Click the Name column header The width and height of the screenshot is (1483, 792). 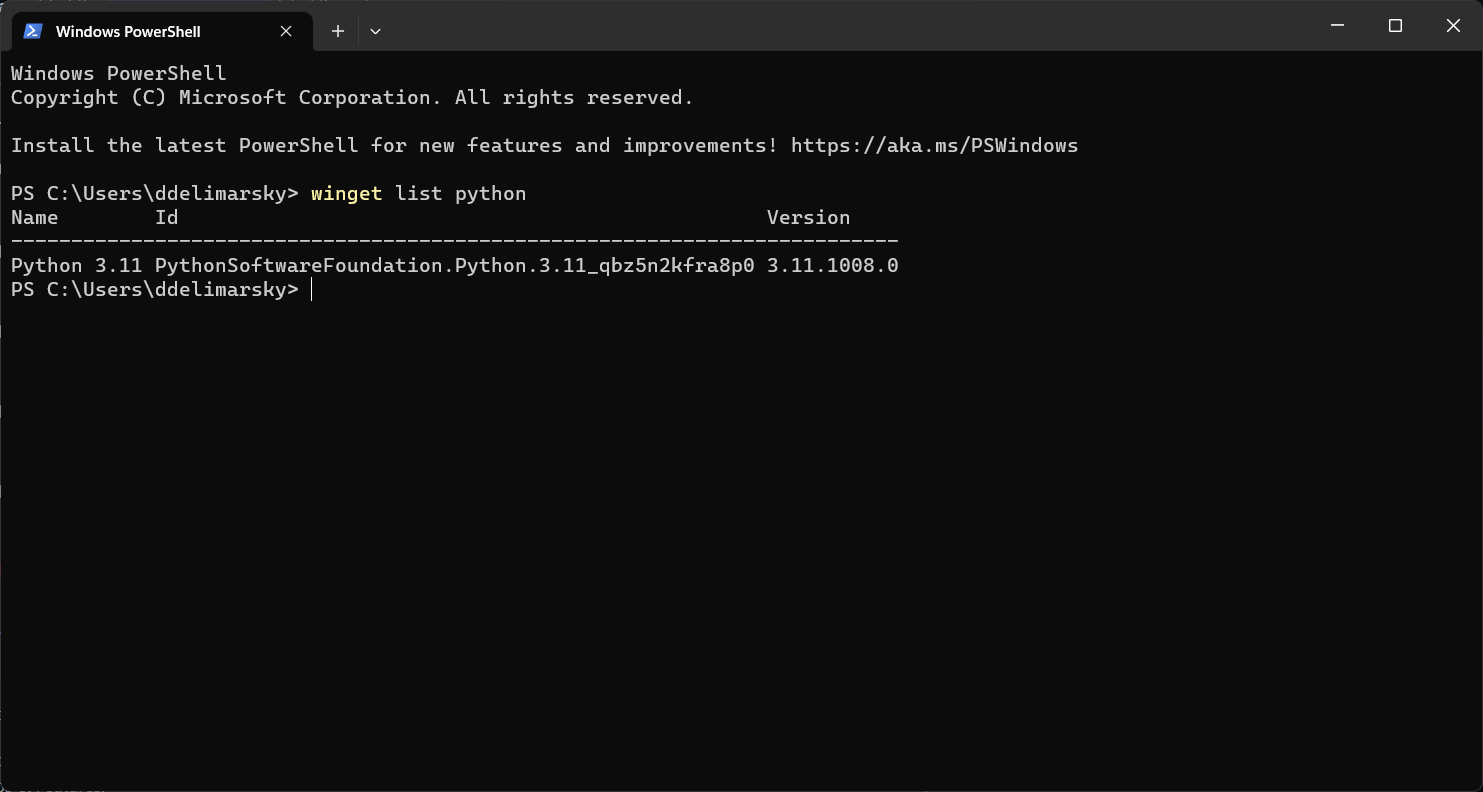(34, 217)
